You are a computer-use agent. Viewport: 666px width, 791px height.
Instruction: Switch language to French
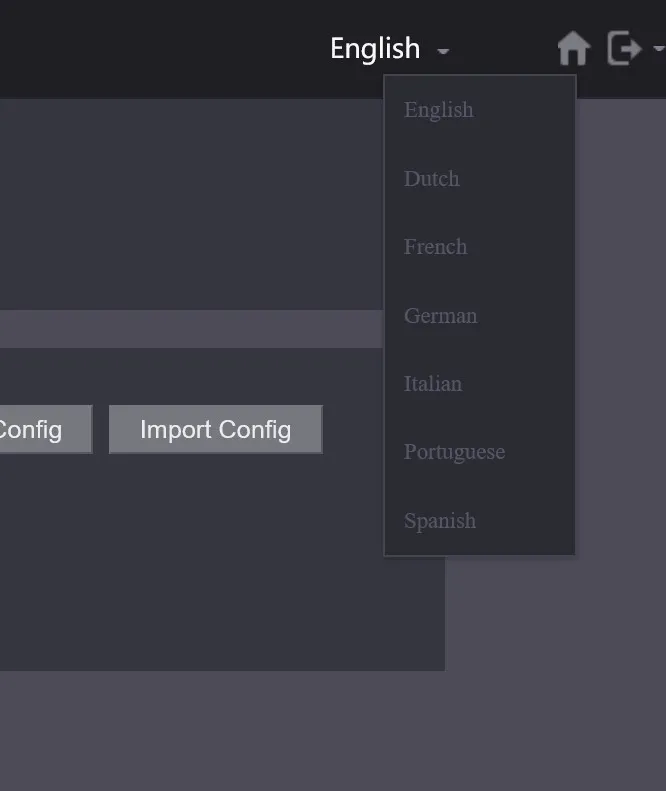(435, 247)
